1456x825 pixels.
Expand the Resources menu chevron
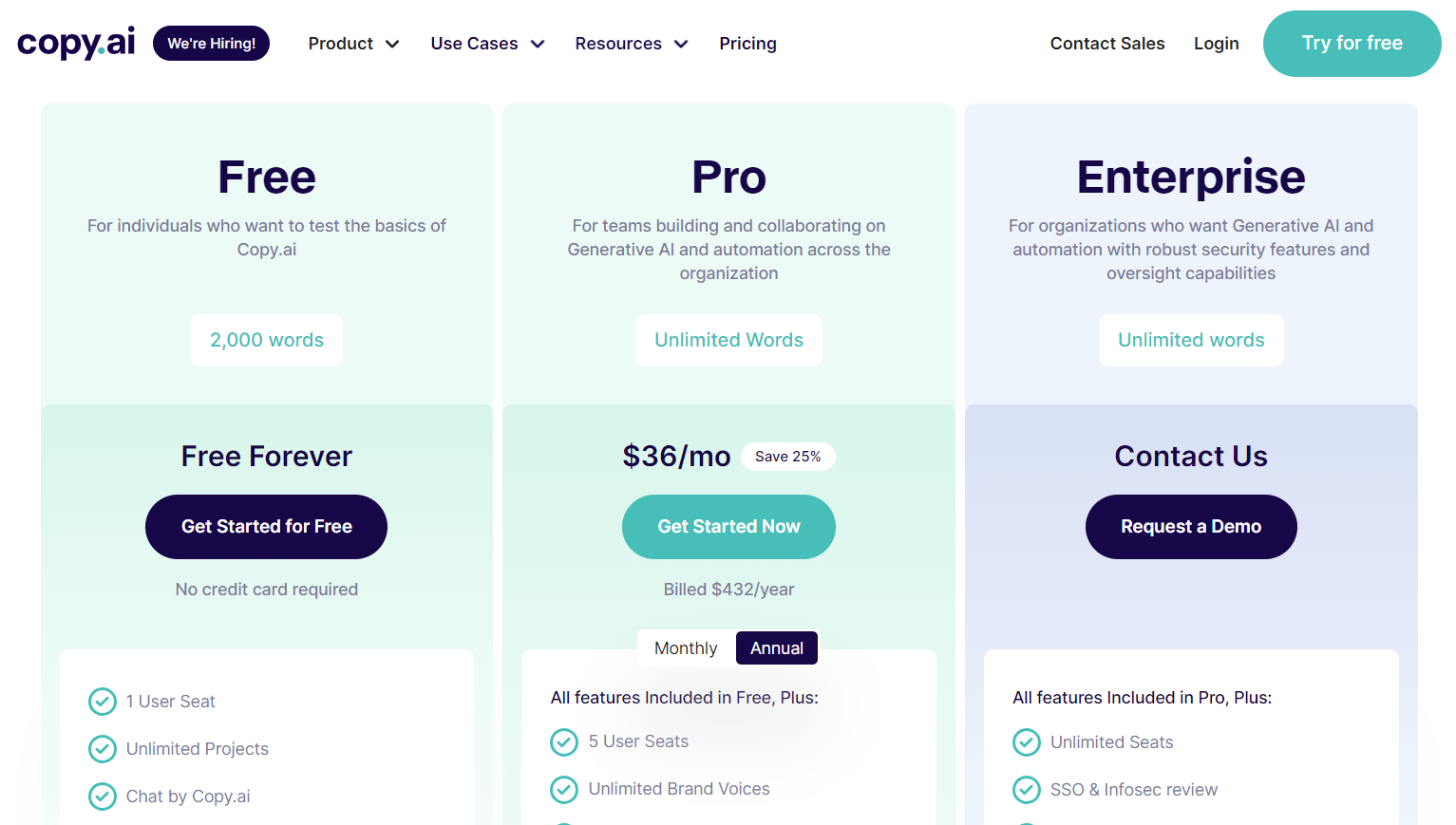(x=681, y=44)
